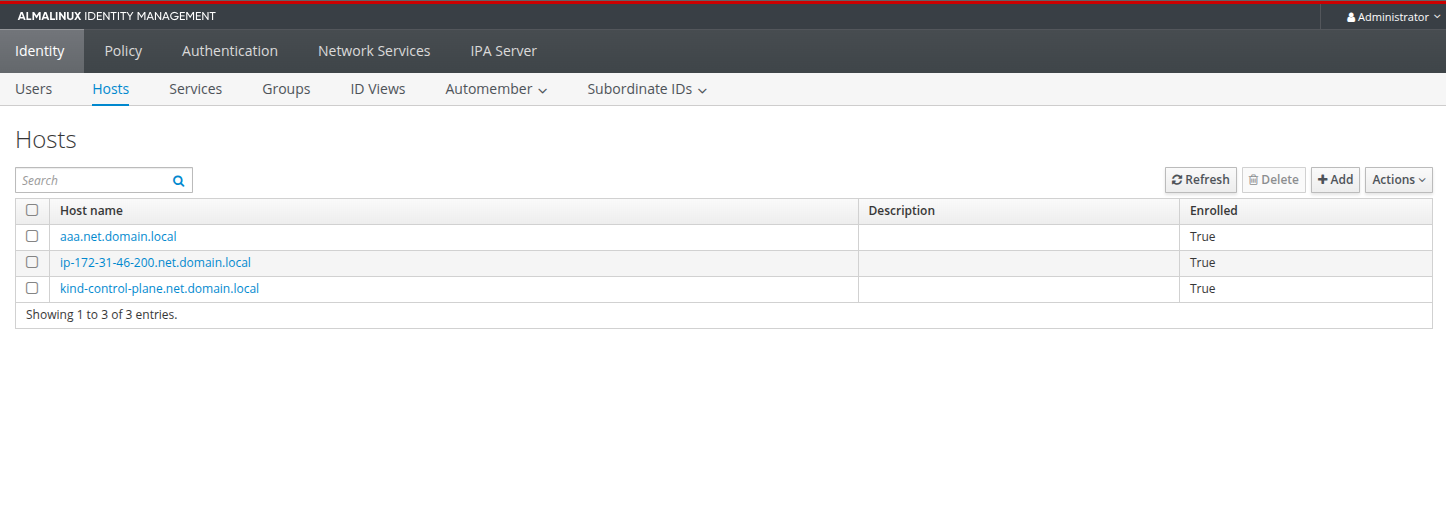The width and height of the screenshot is (1446, 517).
Task: Open the Users sub-tab
Action: (34, 89)
